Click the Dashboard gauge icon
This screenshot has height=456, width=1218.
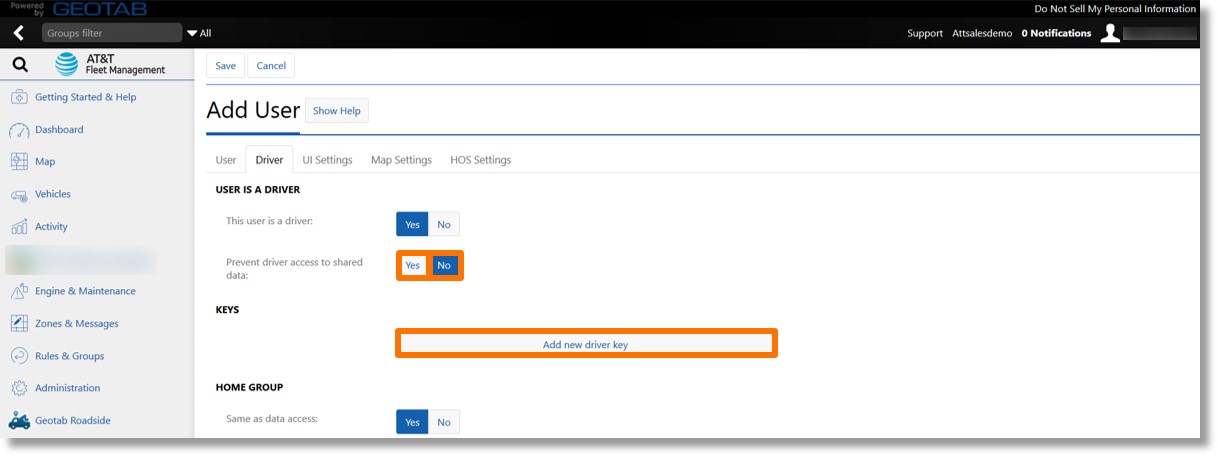click(x=18, y=130)
